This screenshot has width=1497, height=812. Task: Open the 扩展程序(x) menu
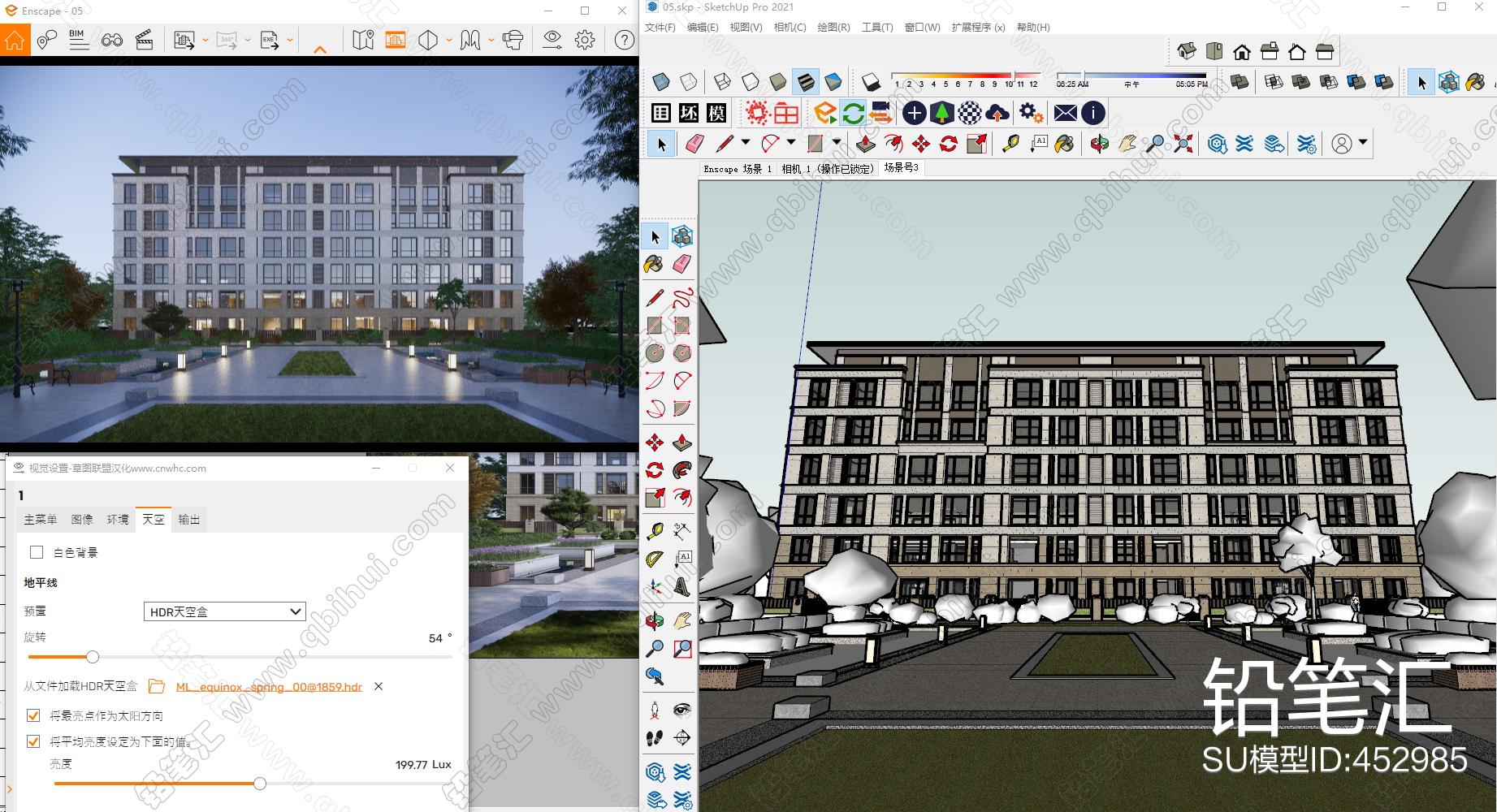tap(978, 27)
